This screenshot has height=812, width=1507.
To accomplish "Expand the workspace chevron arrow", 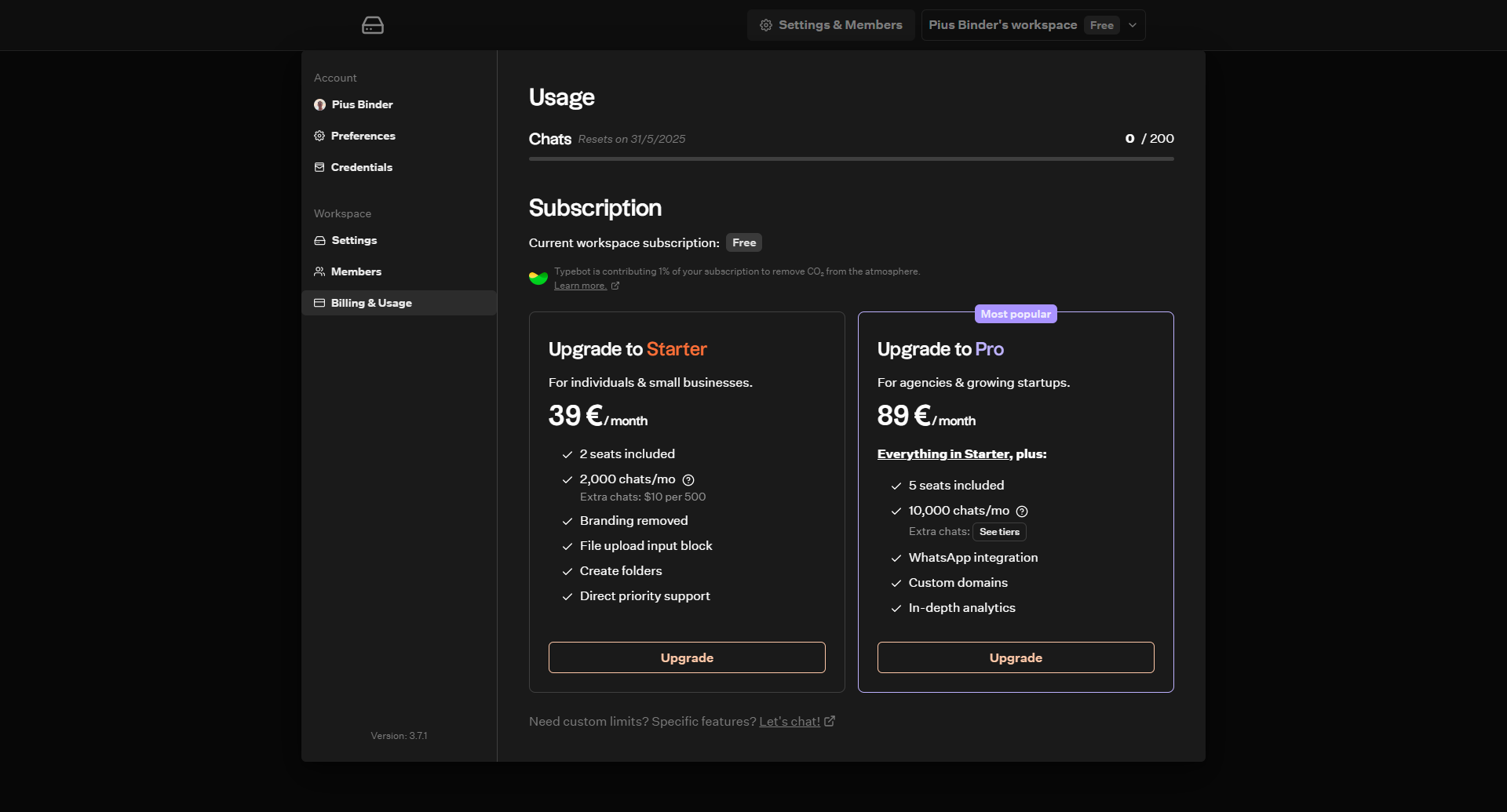I will point(1133,25).
